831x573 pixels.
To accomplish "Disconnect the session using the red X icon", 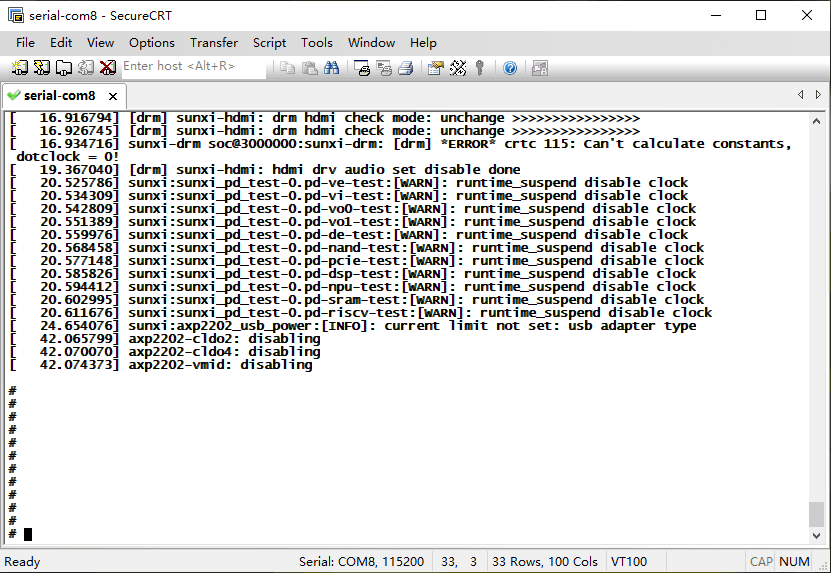I will point(107,68).
